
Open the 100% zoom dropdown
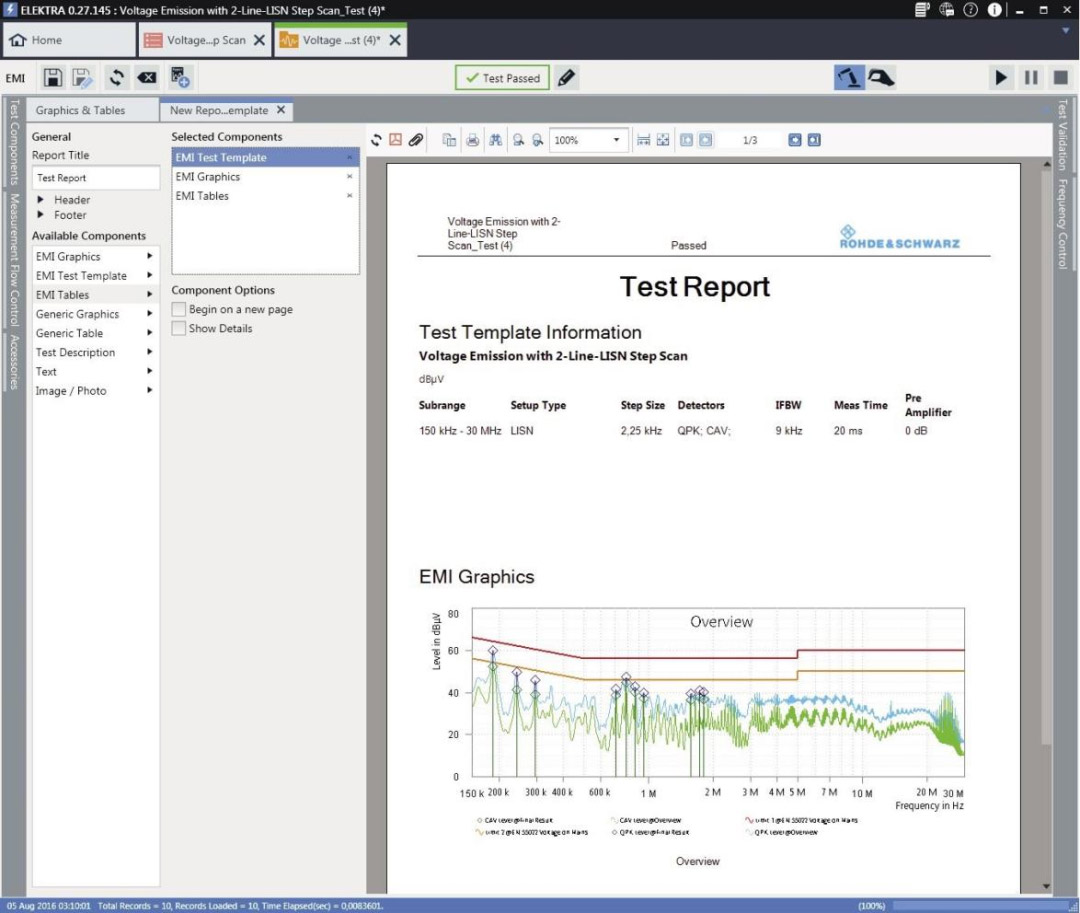click(616, 140)
